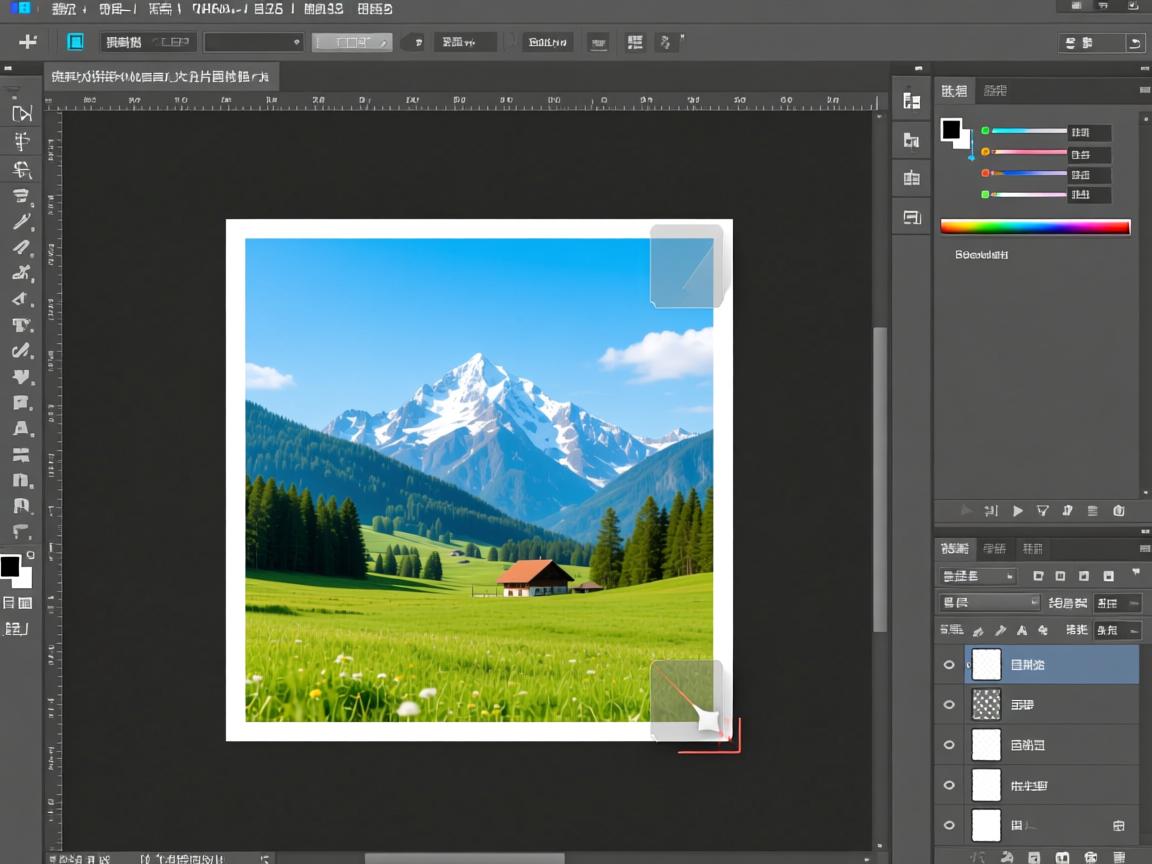Click the play button below color panel

[1018, 511]
